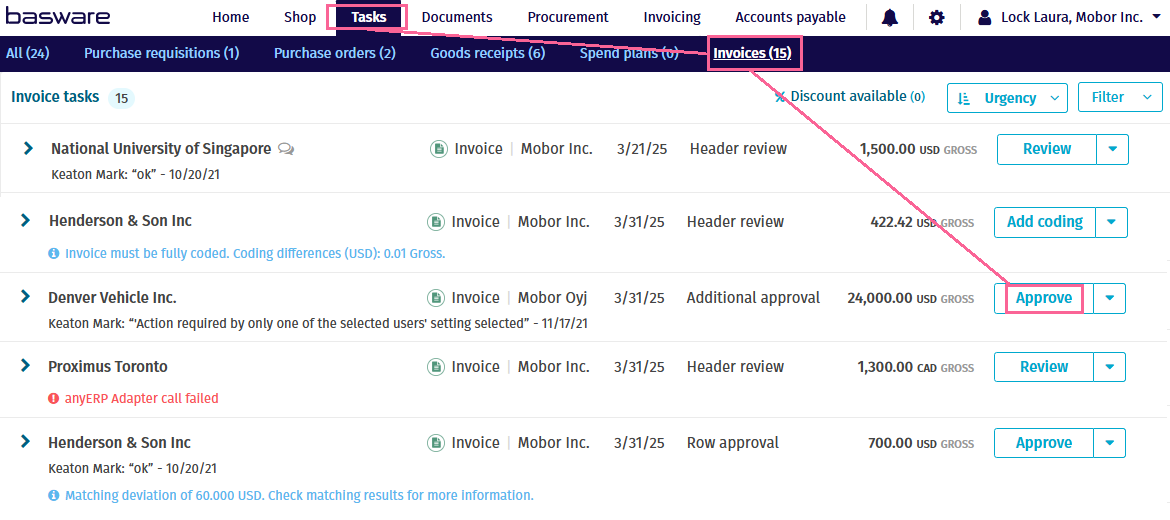The width and height of the screenshot is (1170, 520).
Task: Click the Invoice must be fully coded message
Action: point(255,254)
